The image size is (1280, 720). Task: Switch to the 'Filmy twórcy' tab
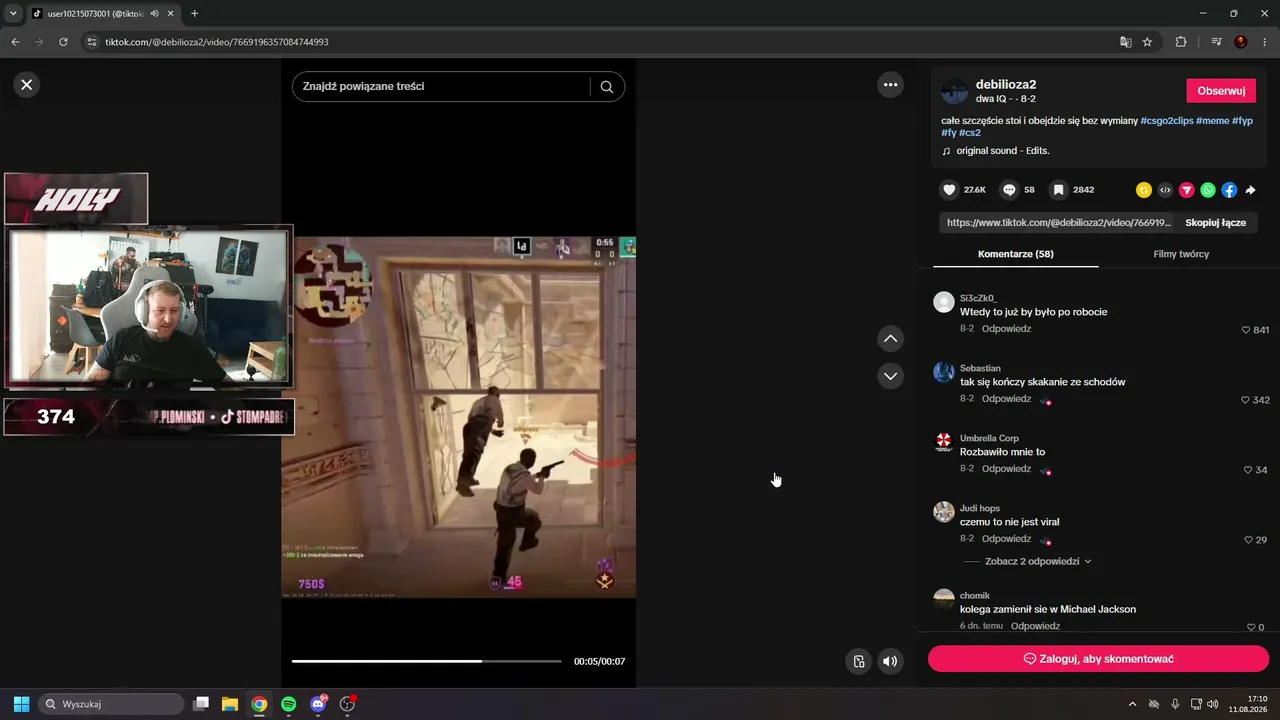pos(1181,254)
